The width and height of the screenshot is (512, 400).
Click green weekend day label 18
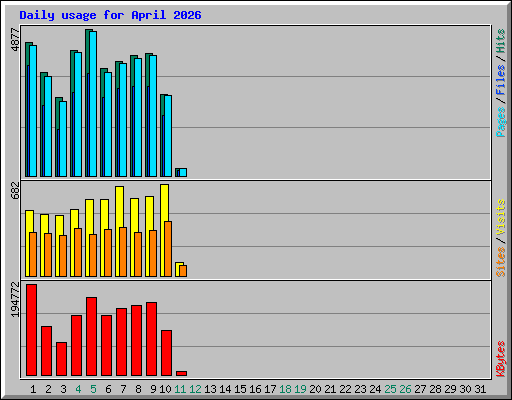click(285, 389)
